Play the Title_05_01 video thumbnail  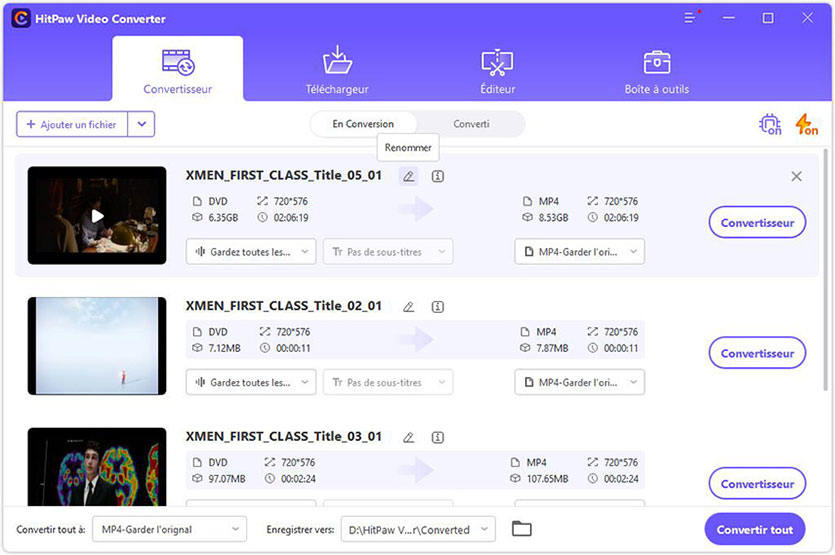pos(97,216)
